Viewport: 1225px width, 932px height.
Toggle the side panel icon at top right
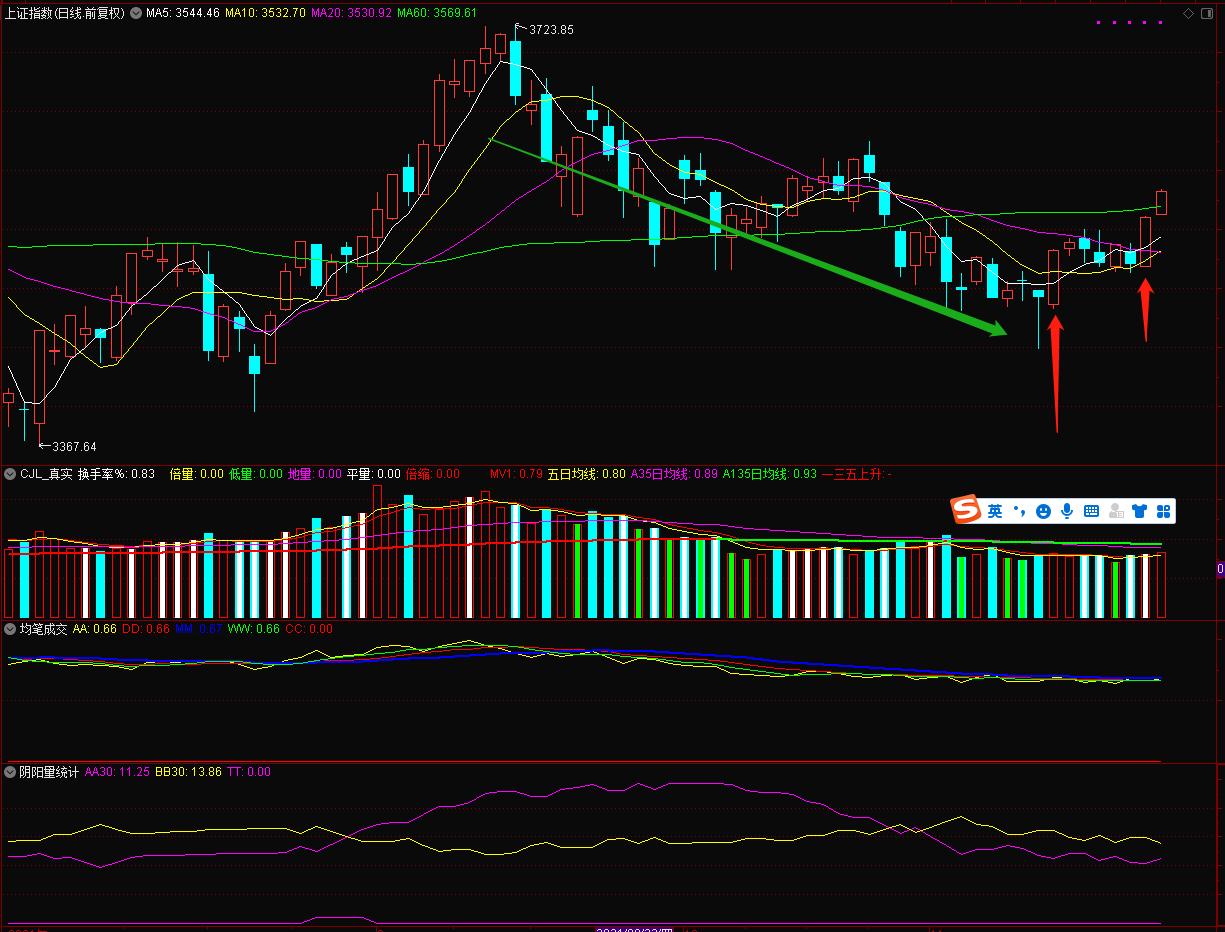coord(1209,13)
